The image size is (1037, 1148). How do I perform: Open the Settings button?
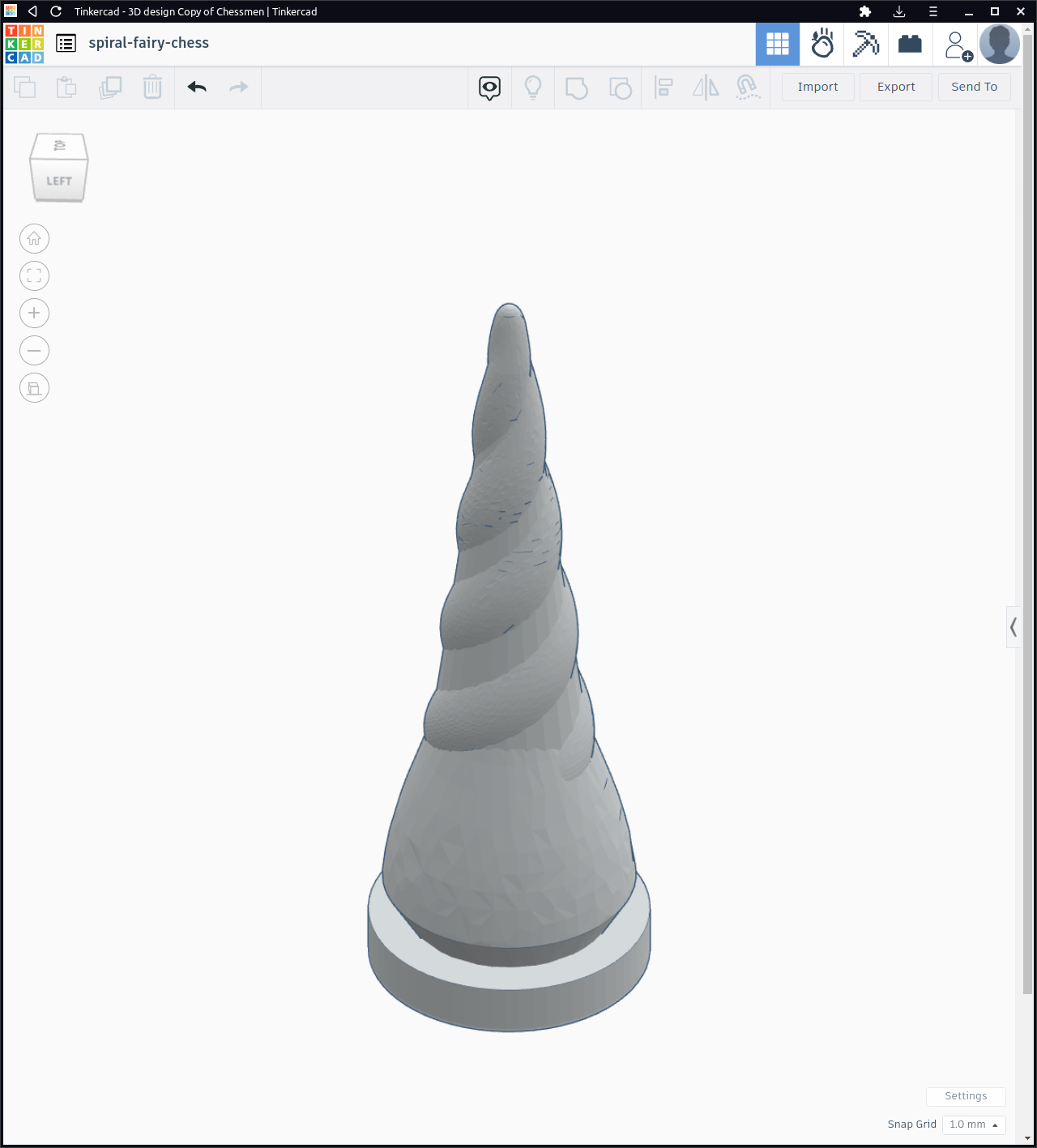966,1096
